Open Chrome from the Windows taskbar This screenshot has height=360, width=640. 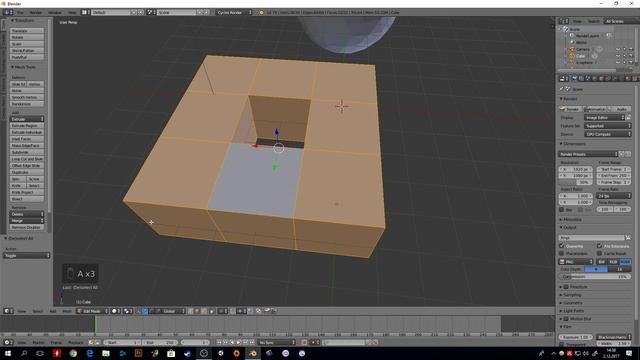73,353
